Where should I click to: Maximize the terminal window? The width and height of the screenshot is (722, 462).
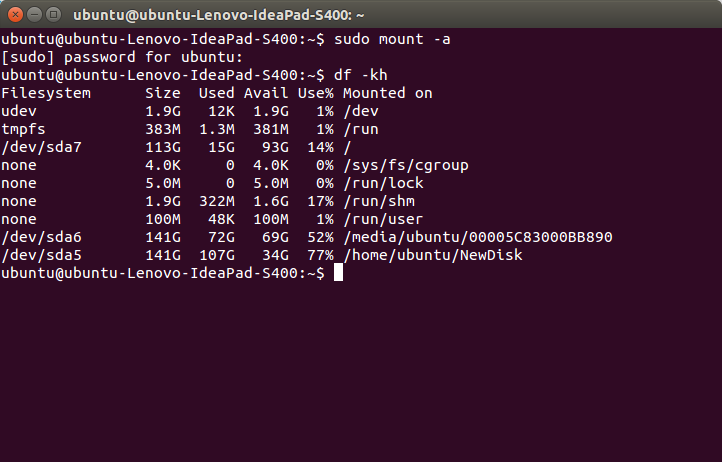tap(53, 14)
